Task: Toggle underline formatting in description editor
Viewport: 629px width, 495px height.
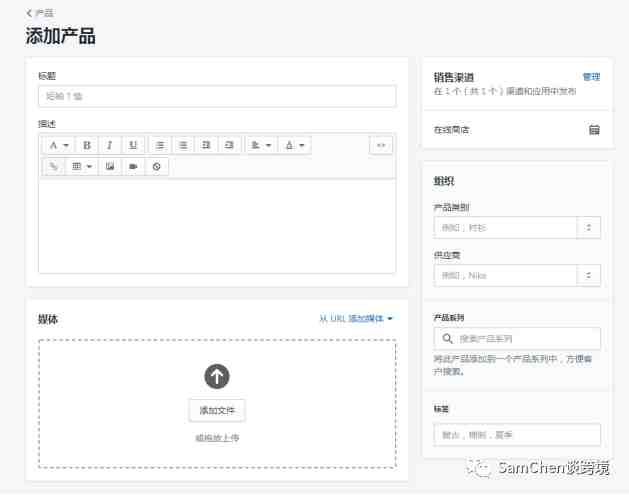Action: pos(133,145)
